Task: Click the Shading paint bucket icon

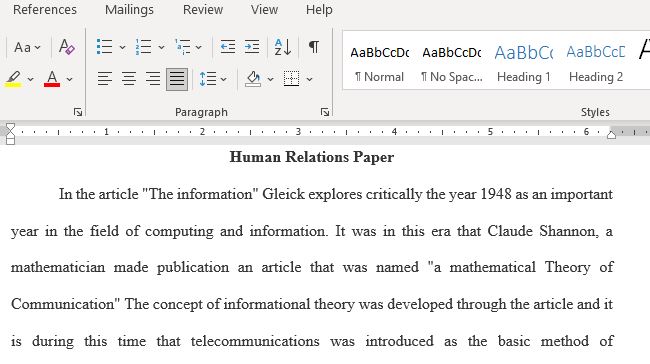Action: (x=253, y=79)
